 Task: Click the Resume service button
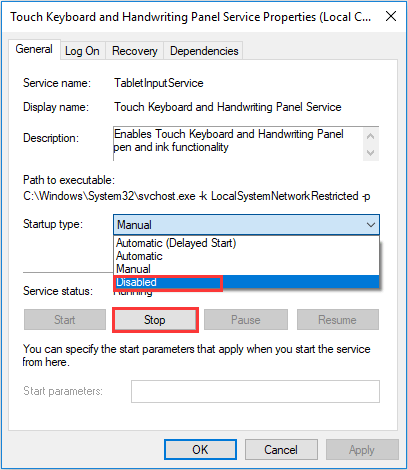click(338, 320)
